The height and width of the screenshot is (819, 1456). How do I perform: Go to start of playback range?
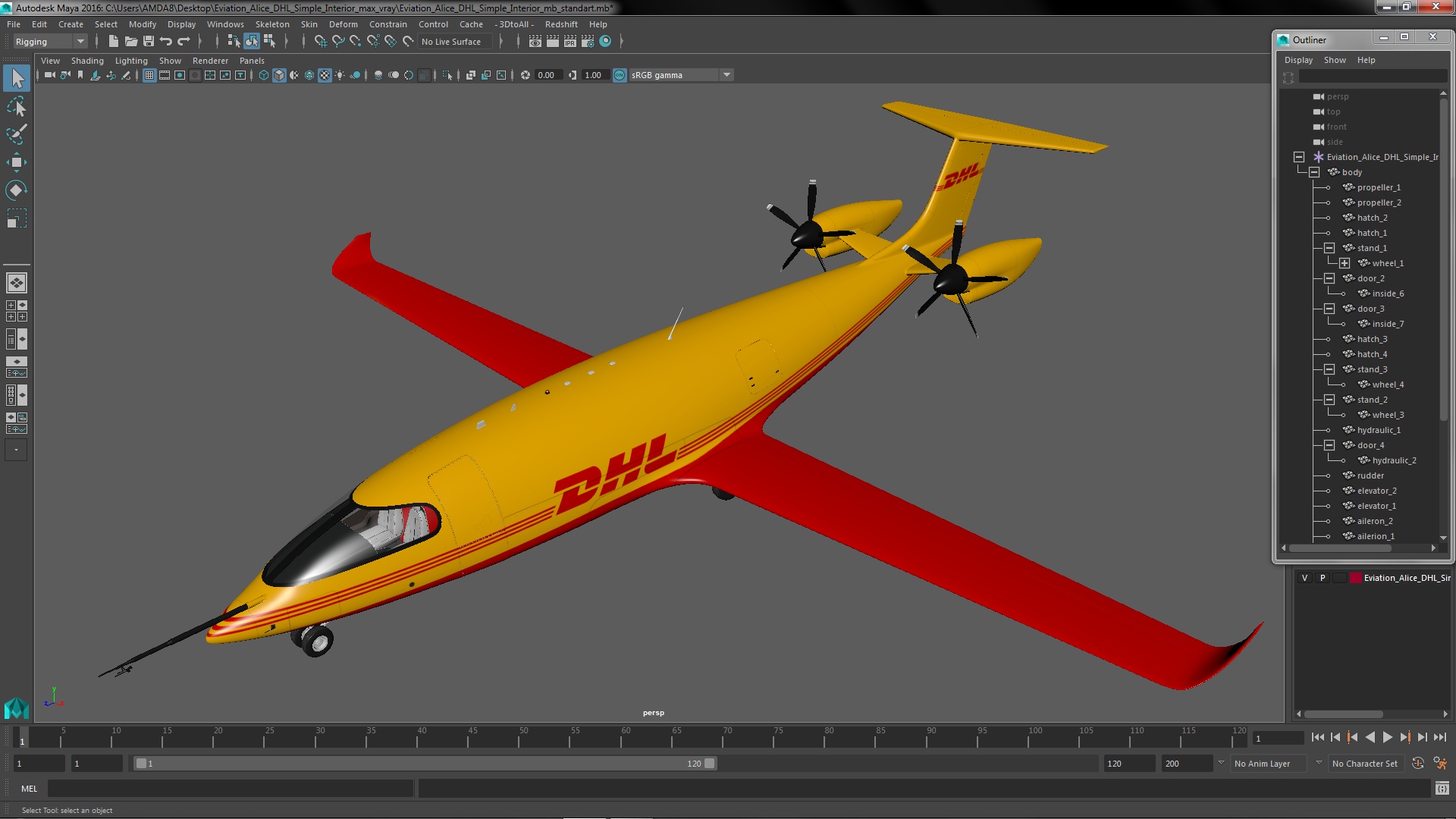(x=1317, y=737)
